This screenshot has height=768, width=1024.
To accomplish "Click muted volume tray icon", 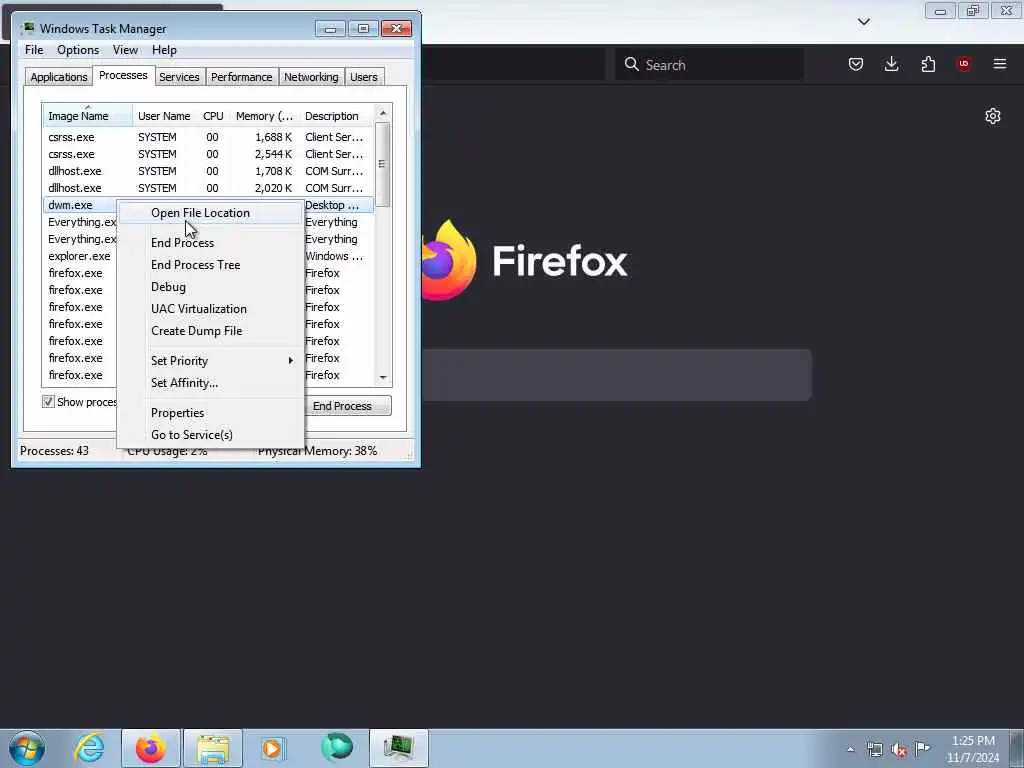I will tap(899, 750).
